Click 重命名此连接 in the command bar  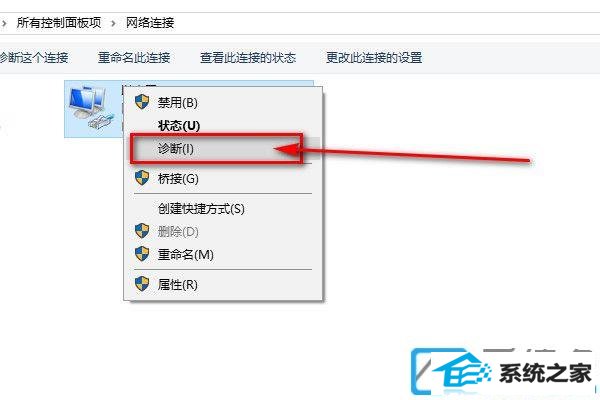tap(134, 57)
